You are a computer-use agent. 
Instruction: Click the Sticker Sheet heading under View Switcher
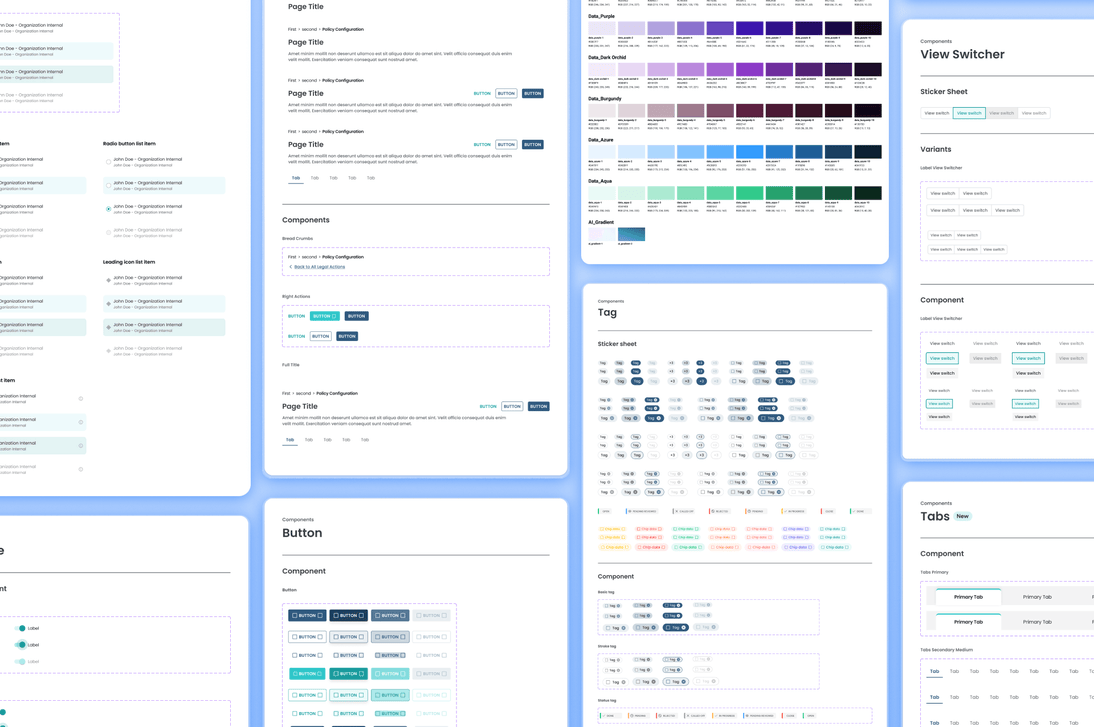click(x=944, y=91)
